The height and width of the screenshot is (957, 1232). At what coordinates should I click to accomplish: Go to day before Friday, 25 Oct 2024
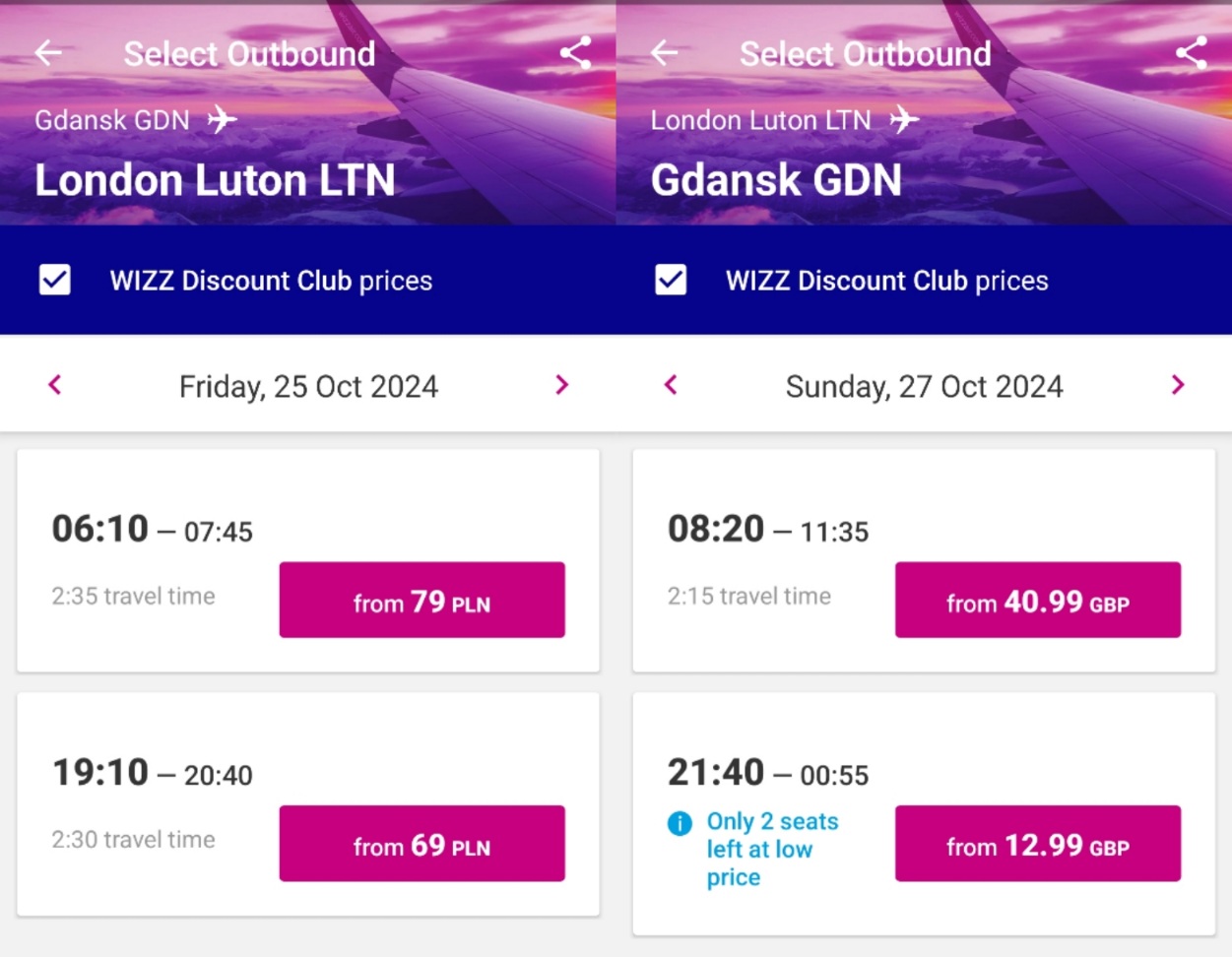55,385
